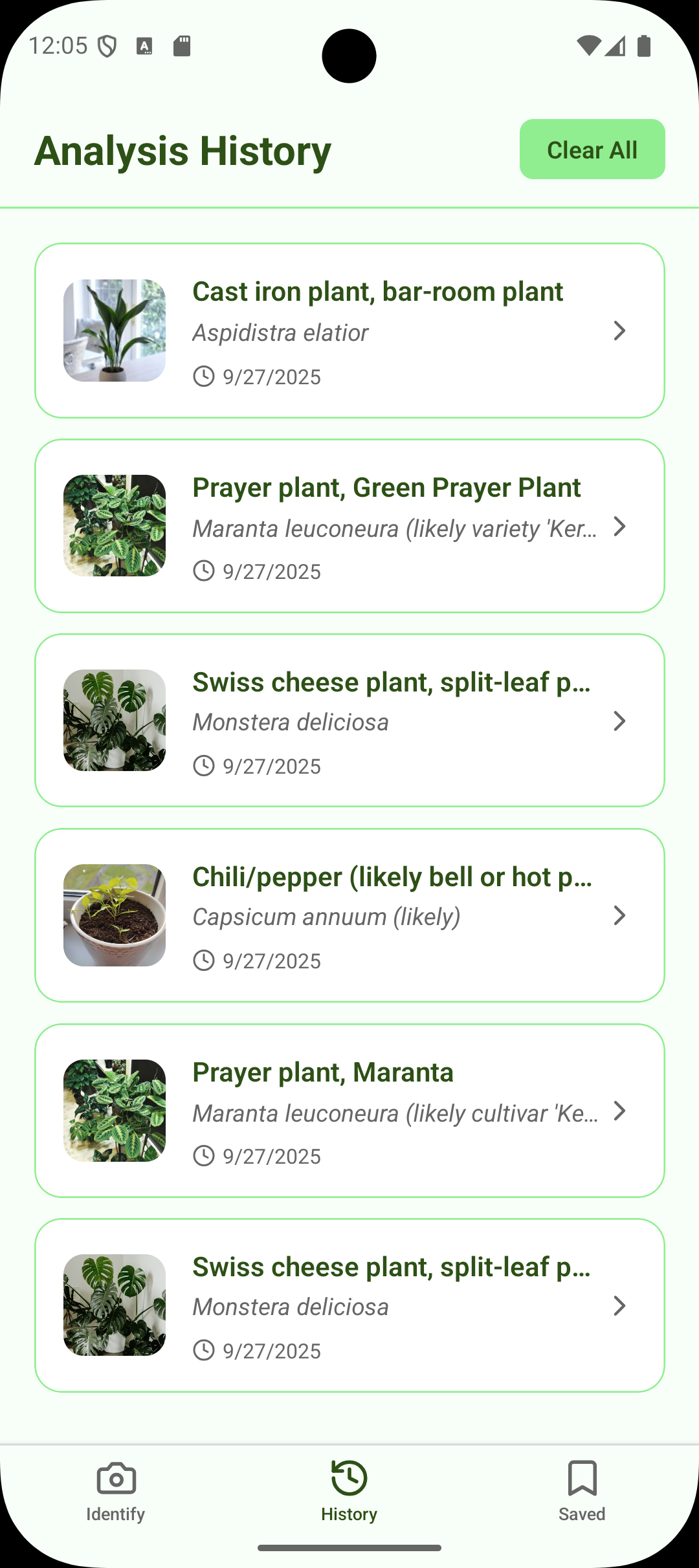This screenshot has height=1568, width=699.
Task: Open Prayer plant, Maranta entry chevron
Action: point(619,1111)
